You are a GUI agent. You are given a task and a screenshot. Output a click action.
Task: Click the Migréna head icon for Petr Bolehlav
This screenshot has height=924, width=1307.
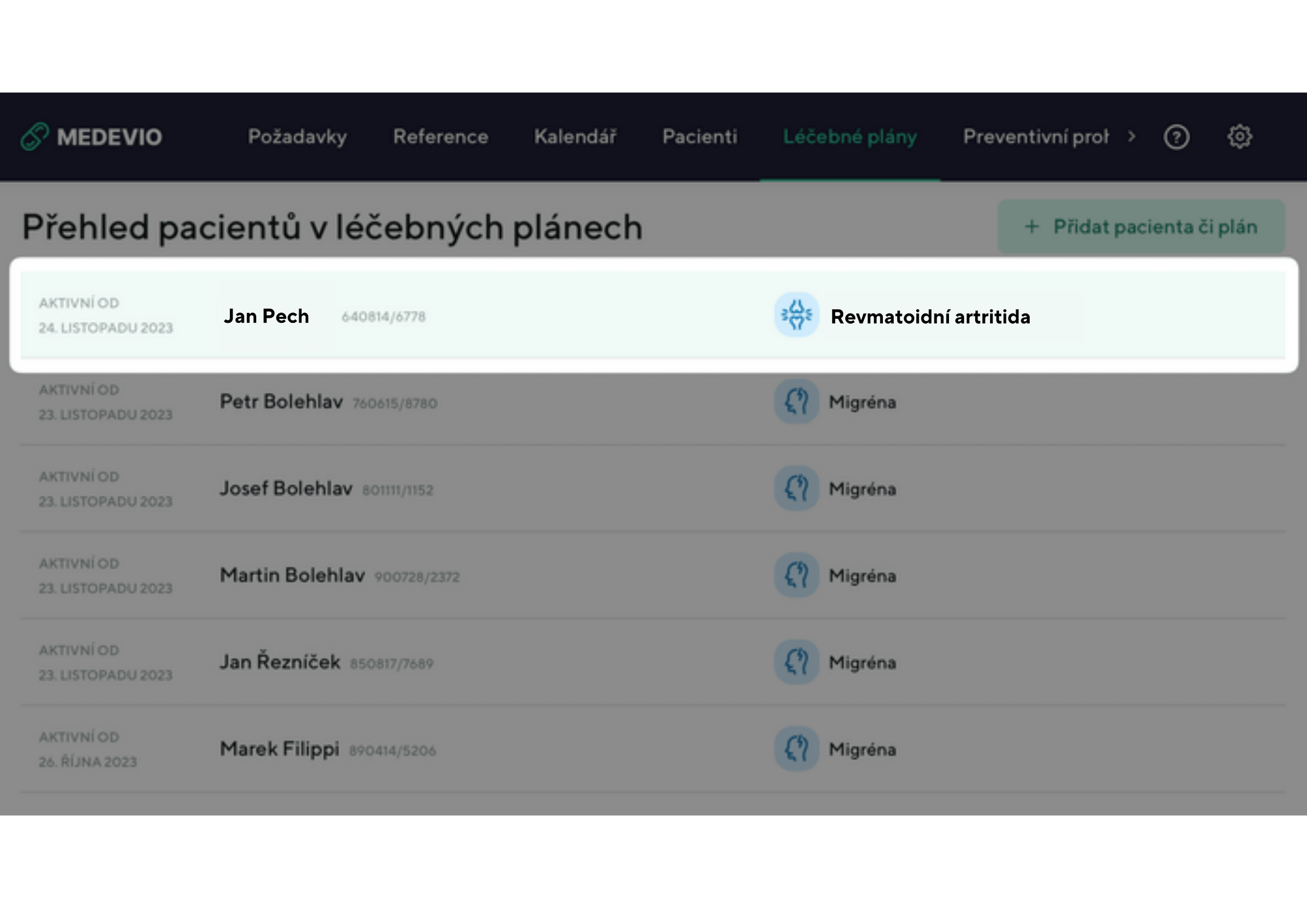(x=797, y=401)
